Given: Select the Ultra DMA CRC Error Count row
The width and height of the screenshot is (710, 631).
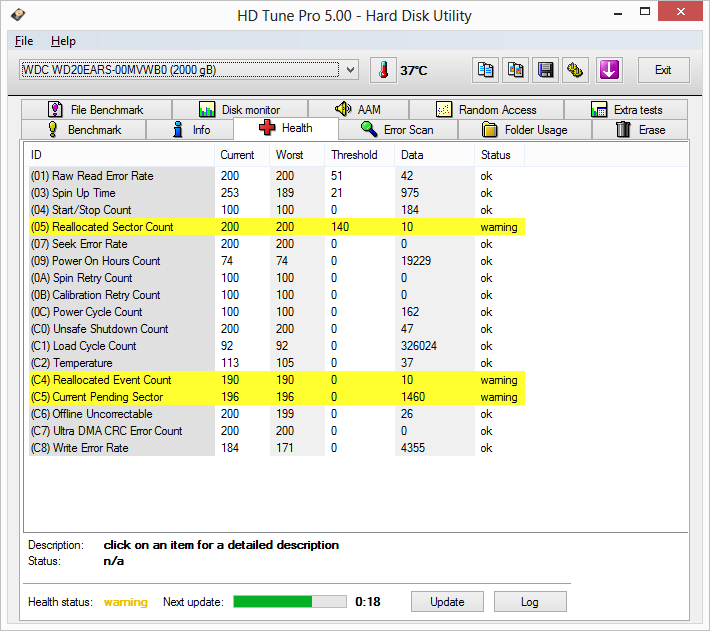Looking at the screenshot, I should click(x=277, y=431).
